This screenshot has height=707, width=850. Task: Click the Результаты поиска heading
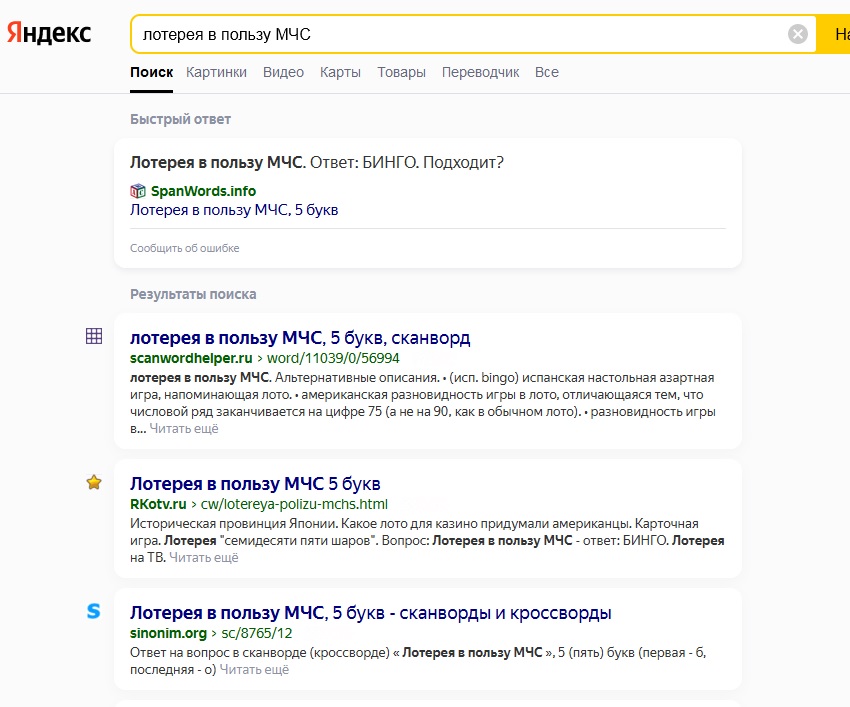(193, 294)
